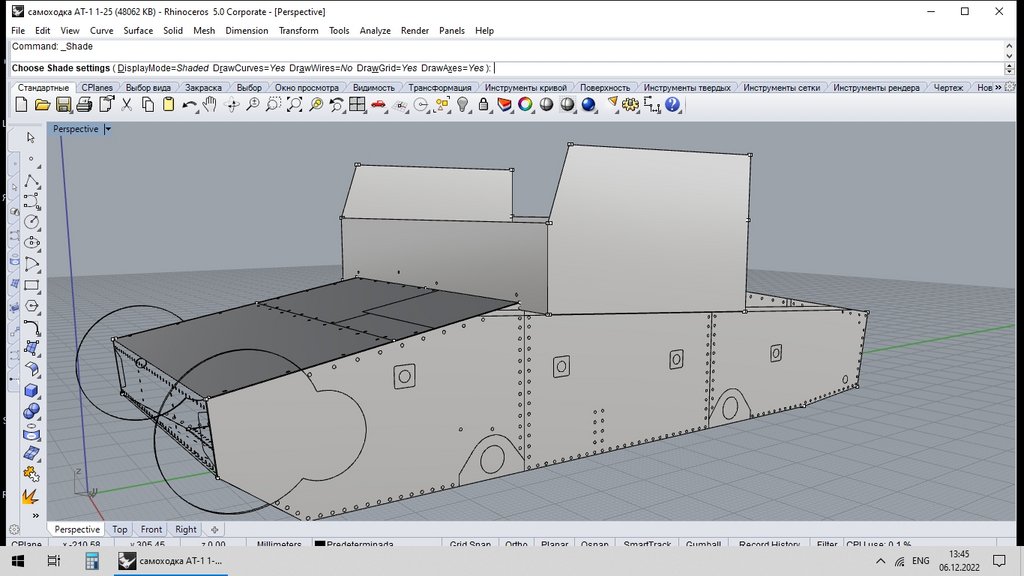The height and width of the screenshot is (576, 1024).
Task: Save the model using the floppy disk icon
Action: (63, 104)
